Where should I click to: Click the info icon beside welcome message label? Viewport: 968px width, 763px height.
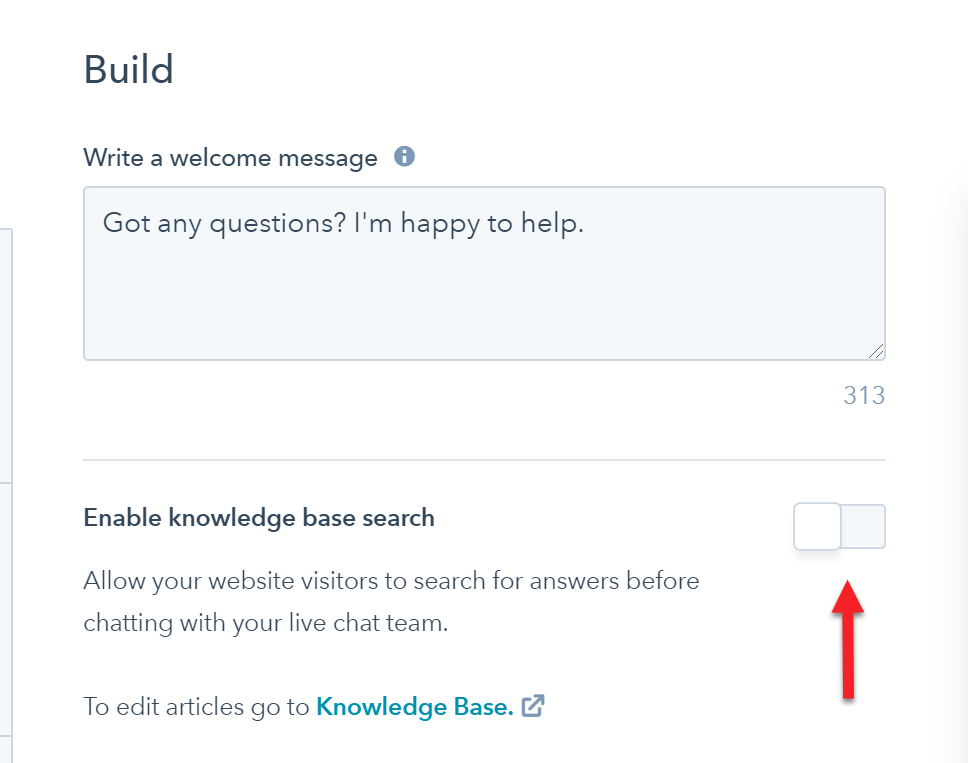pyautogui.click(x=404, y=156)
